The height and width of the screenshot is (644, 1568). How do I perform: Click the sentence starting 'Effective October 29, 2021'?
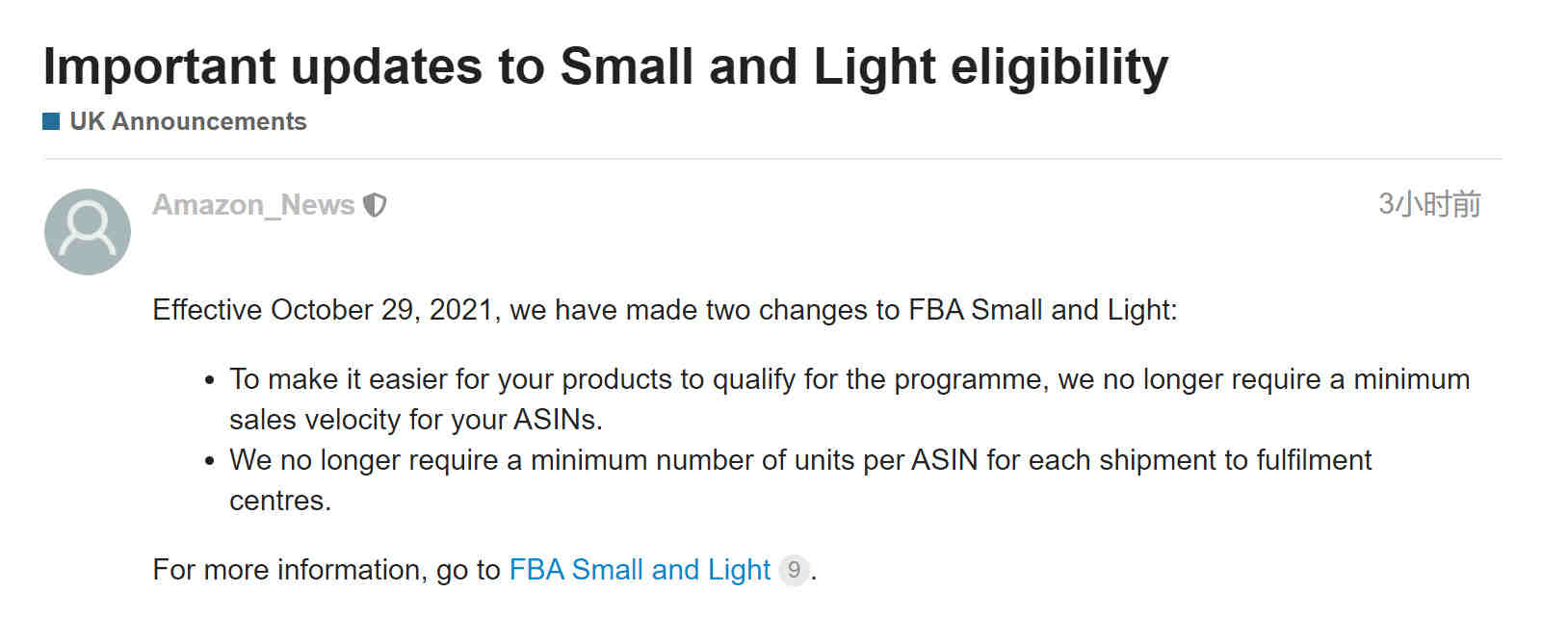pos(665,310)
